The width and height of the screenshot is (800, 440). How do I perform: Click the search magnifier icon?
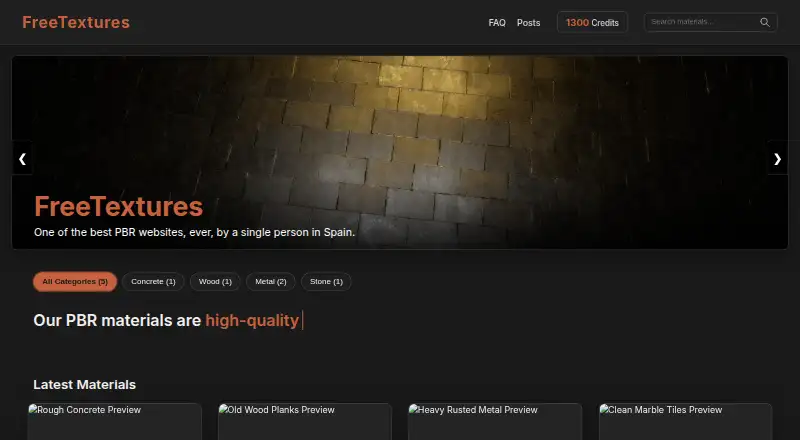coord(764,22)
